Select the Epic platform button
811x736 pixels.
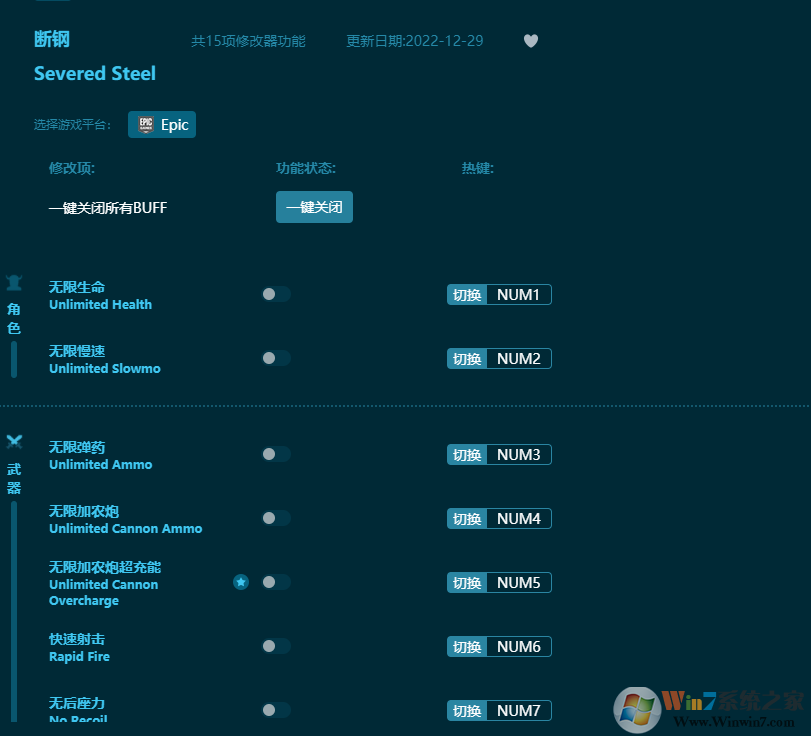coord(162,124)
